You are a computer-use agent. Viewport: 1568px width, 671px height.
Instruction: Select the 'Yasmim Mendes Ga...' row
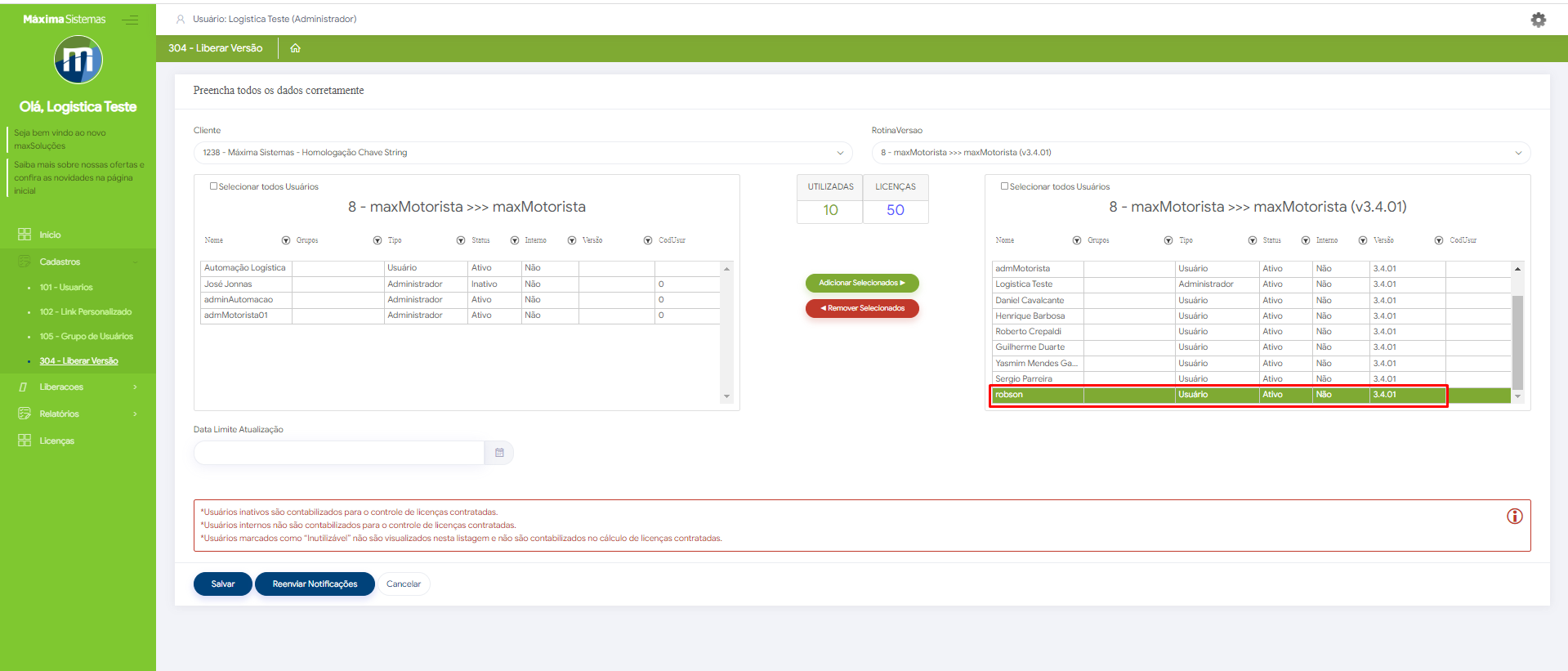click(1251, 364)
